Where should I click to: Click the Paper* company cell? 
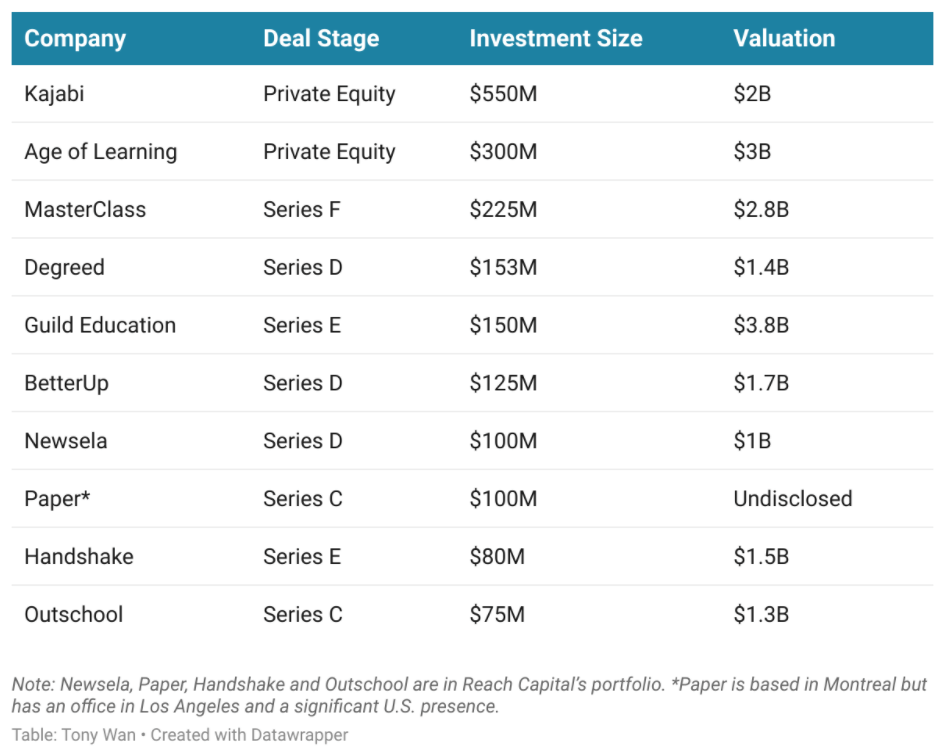coord(57,499)
